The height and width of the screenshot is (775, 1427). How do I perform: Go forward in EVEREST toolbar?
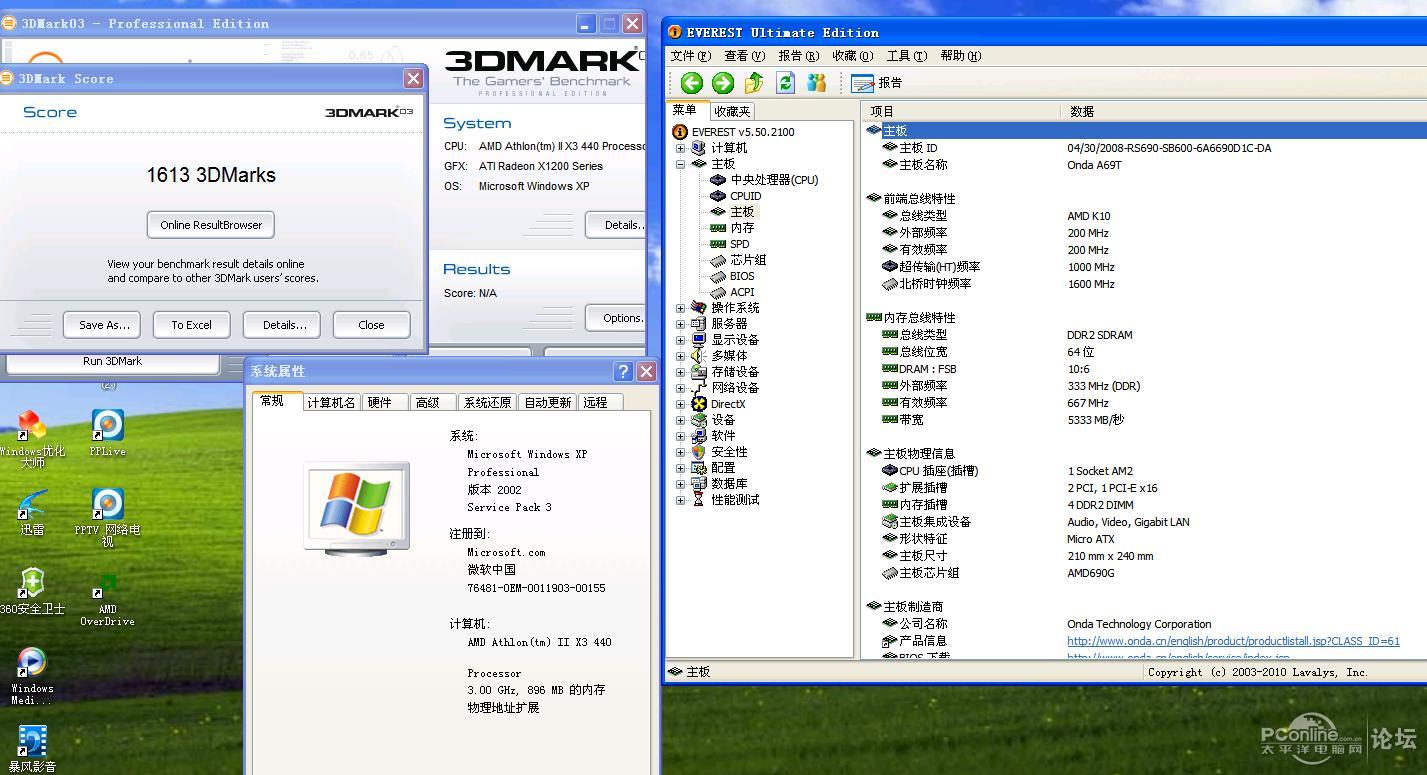point(722,83)
